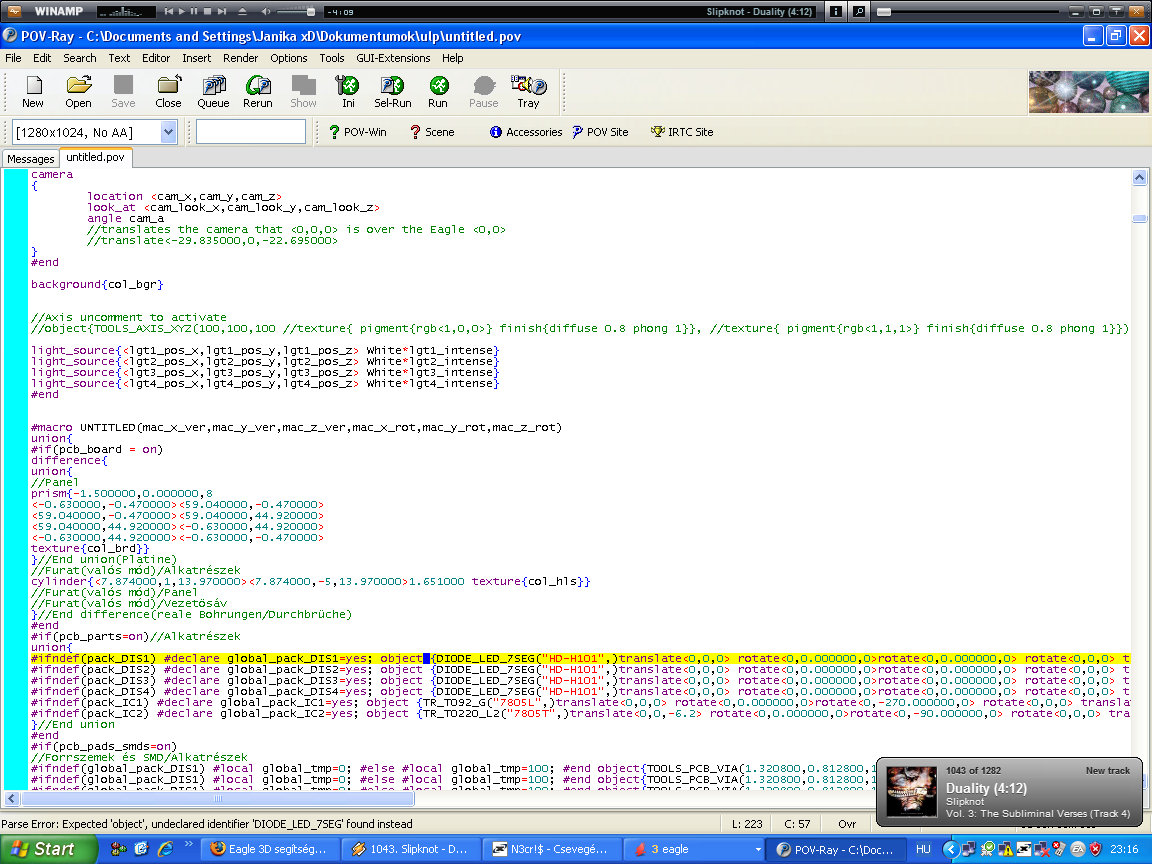Screen dimensions: 1152x864
Task: Open the GUI-Extensions menu
Action: pyautogui.click(x=394, y=58)
